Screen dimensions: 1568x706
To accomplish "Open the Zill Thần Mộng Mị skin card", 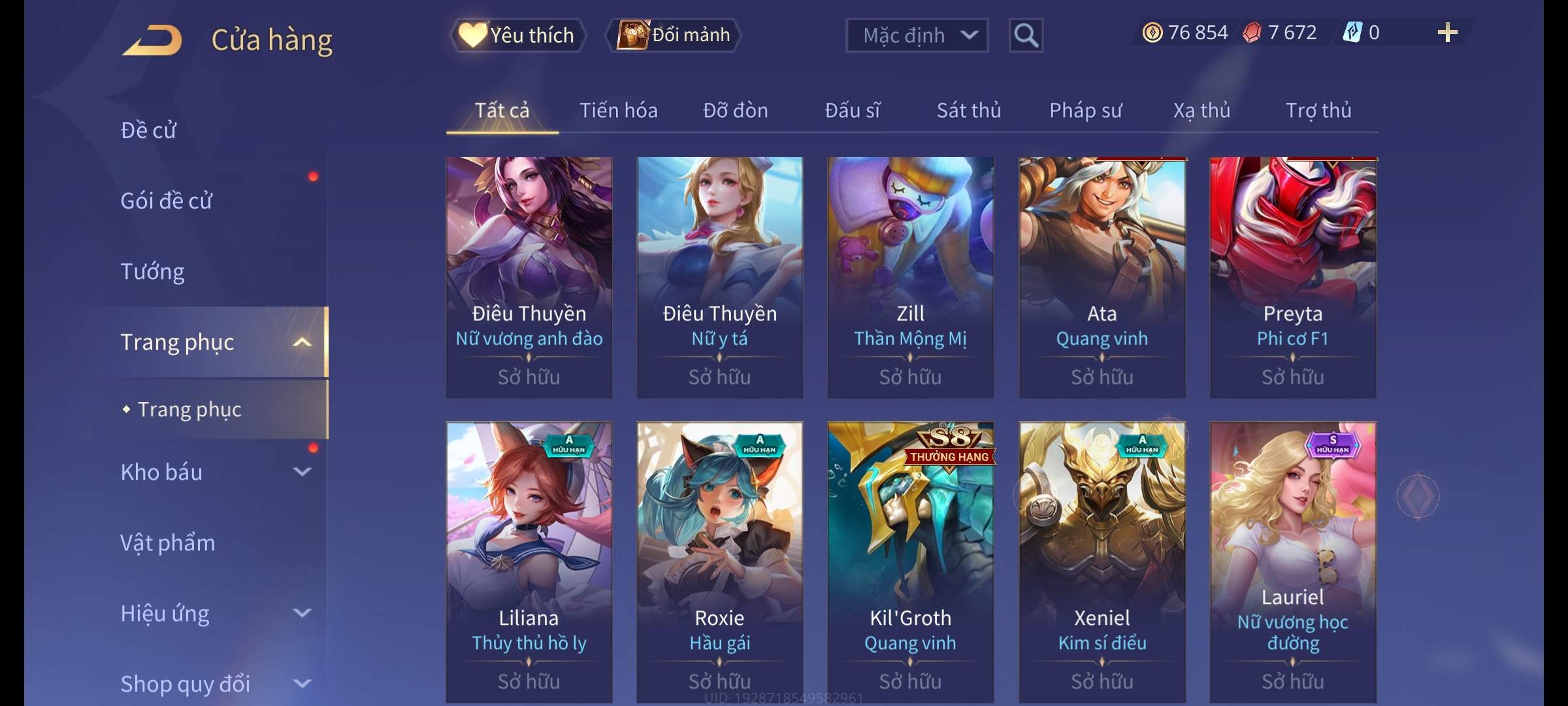I will tap(910, 277).
